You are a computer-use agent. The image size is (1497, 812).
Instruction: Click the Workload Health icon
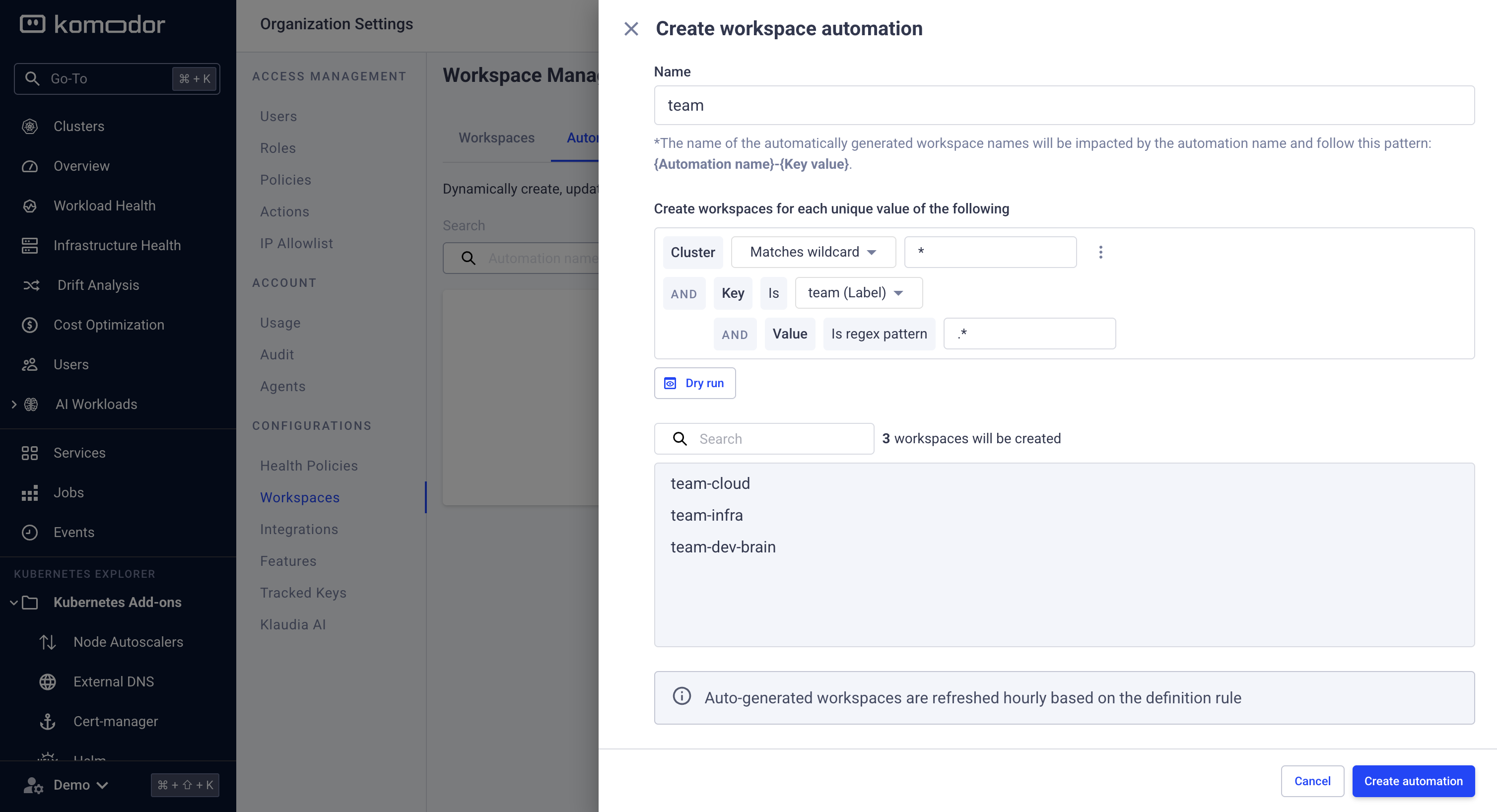[x=30, y=206]
